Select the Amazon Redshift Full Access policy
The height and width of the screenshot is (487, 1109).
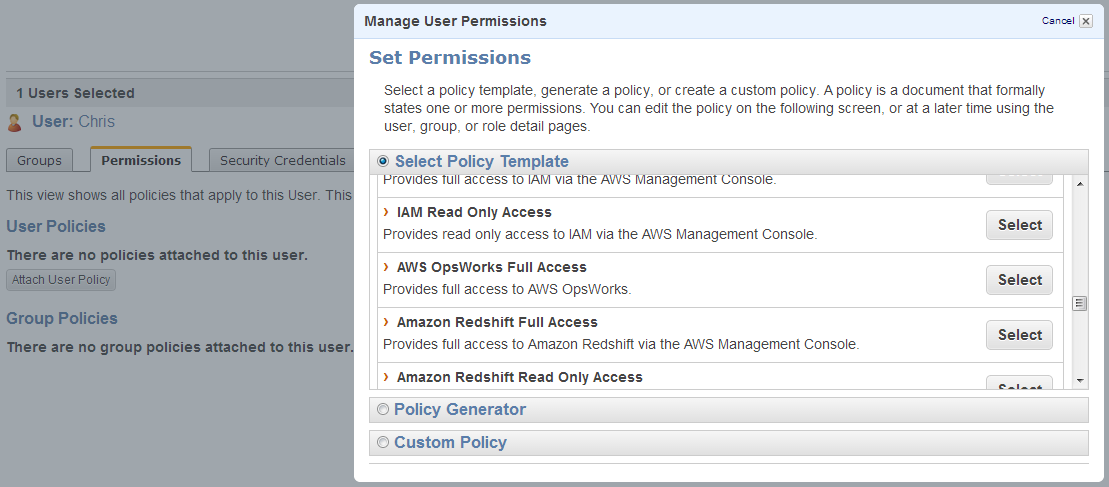point(1019,335)
